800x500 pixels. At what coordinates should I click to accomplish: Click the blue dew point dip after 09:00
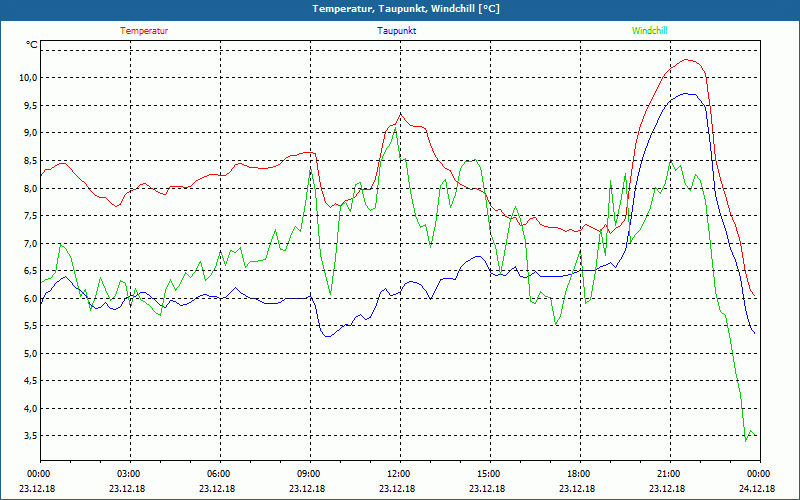click(x=328, y=336)
